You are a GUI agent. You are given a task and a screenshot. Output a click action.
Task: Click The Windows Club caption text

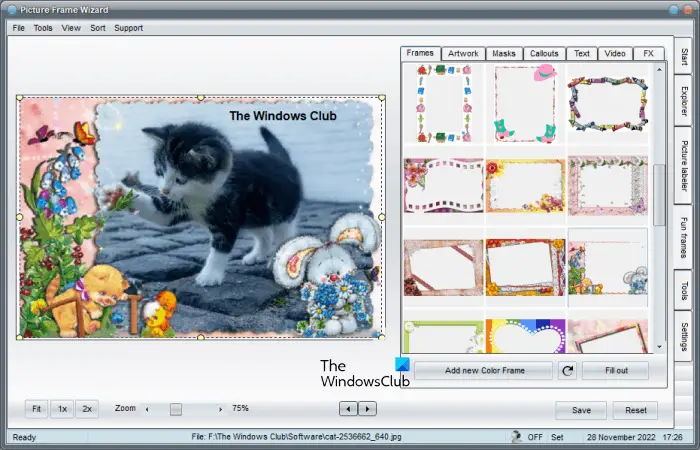(x=283, y=116)
